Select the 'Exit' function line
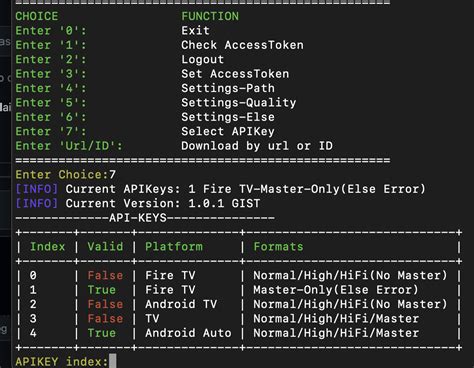 tap(195, 31)
